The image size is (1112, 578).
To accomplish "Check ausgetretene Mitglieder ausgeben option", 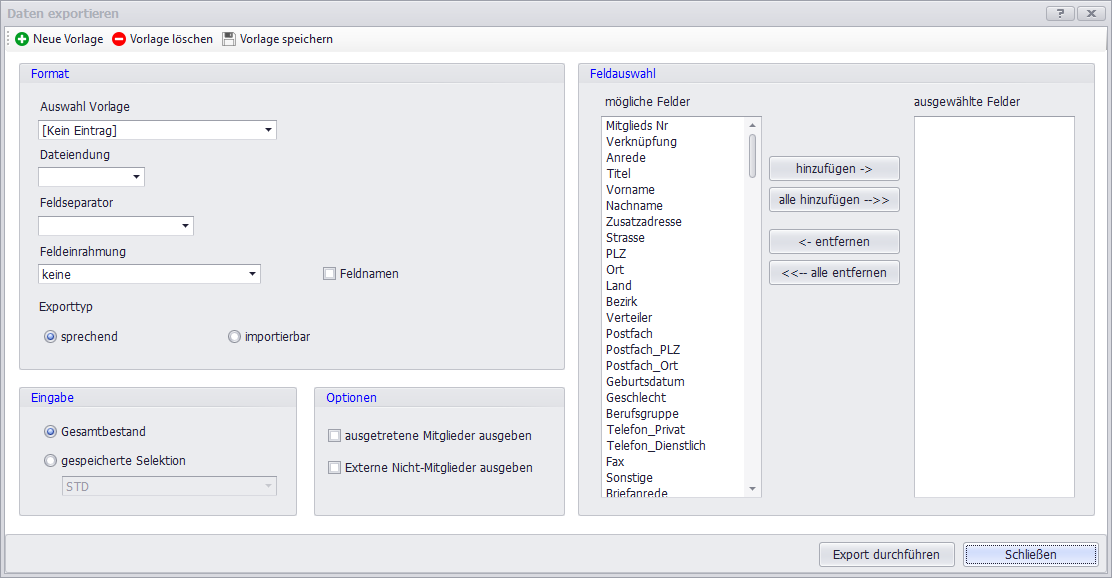I will (x=335, y=436).
